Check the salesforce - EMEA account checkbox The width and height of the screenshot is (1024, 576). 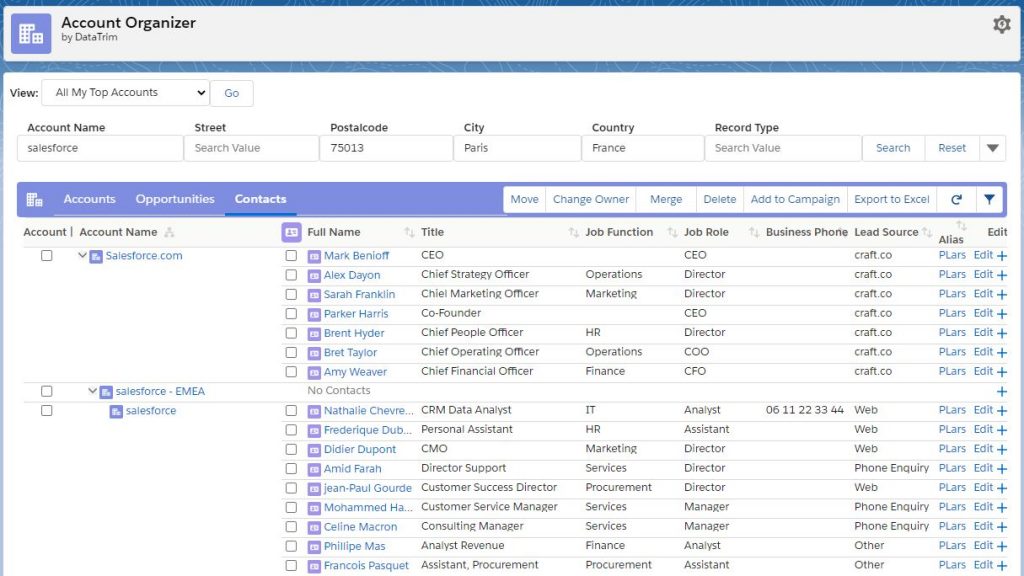tap(46, 391)
